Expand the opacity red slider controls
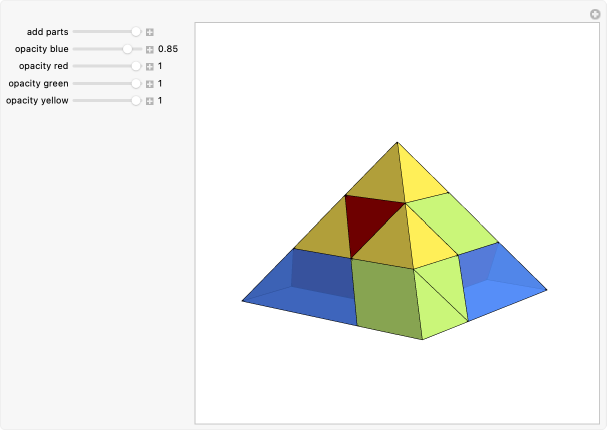Viewport: 607px width, 431px height. point(149,66)
